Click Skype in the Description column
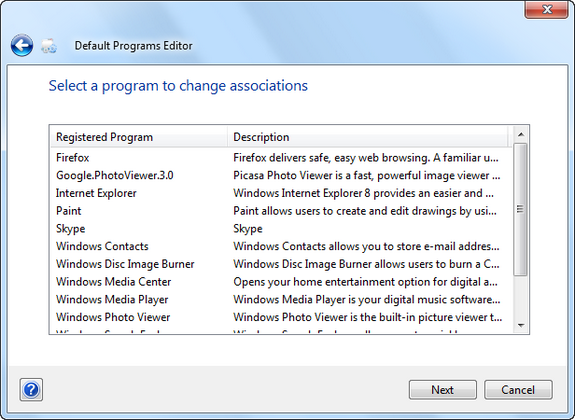The image size is (575, 420). coord(248,229)
